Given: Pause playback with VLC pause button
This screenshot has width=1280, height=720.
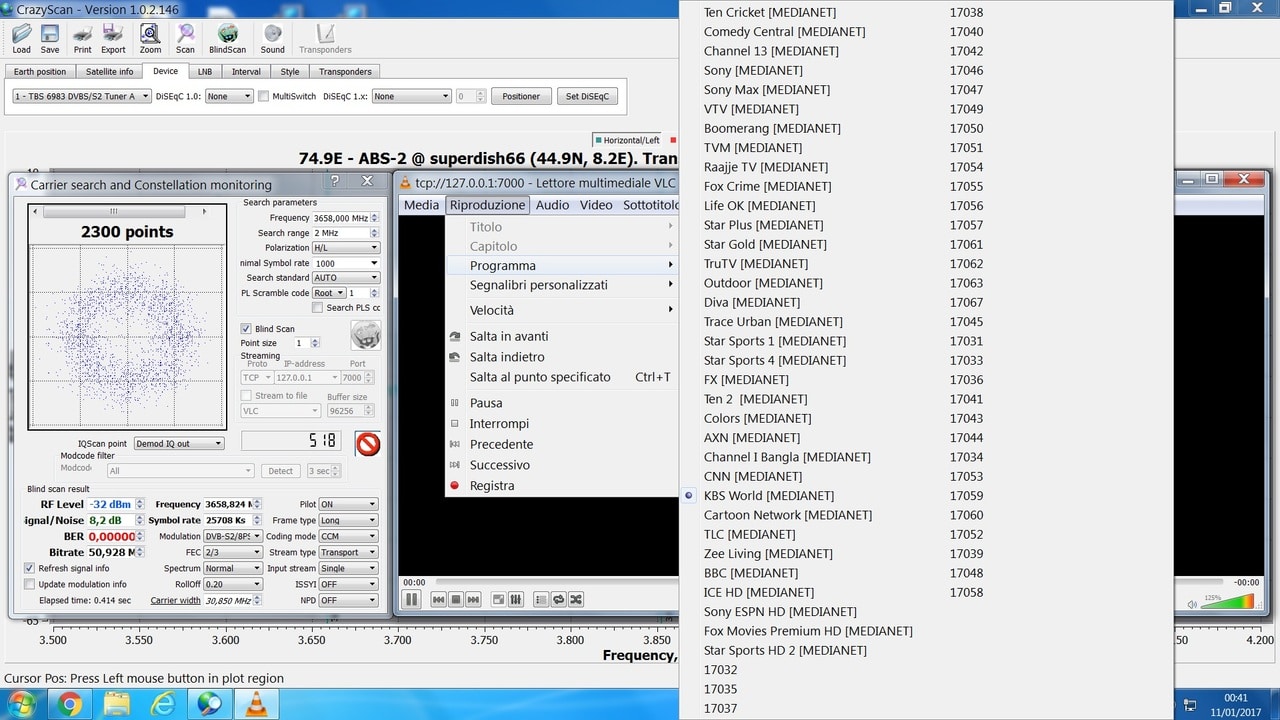Looking at the screenshot, I should (x=411, y=599).
